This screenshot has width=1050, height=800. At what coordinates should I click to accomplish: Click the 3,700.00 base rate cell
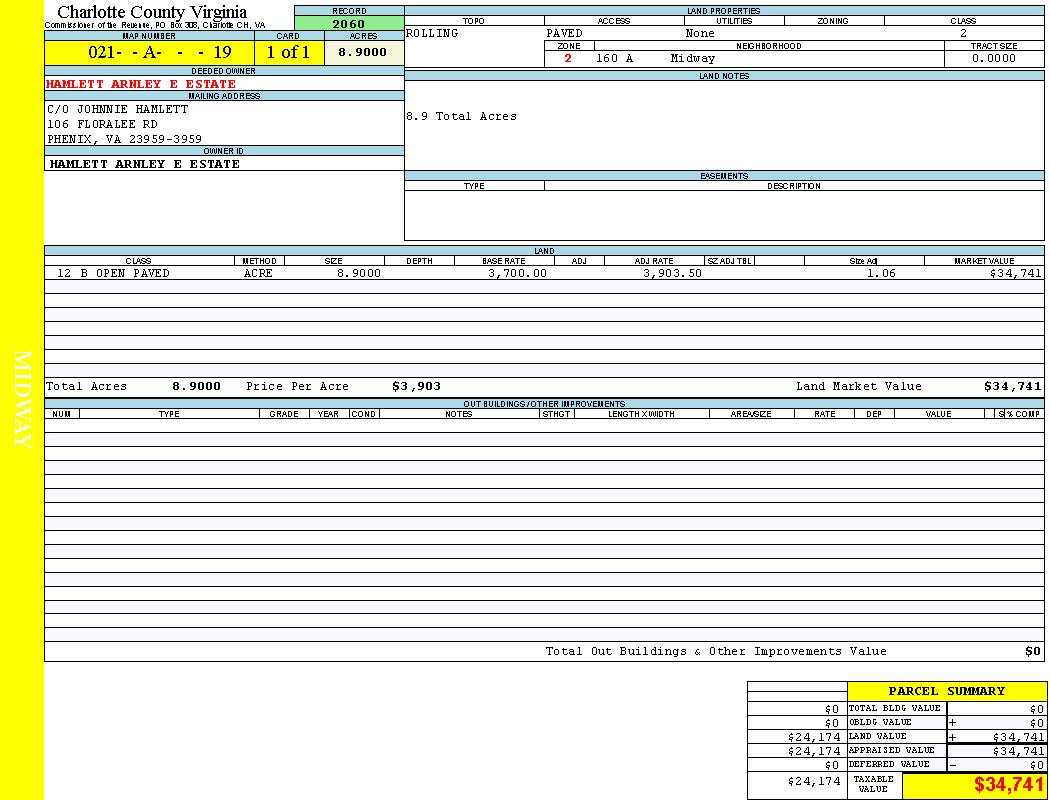(x=517, y=273)
